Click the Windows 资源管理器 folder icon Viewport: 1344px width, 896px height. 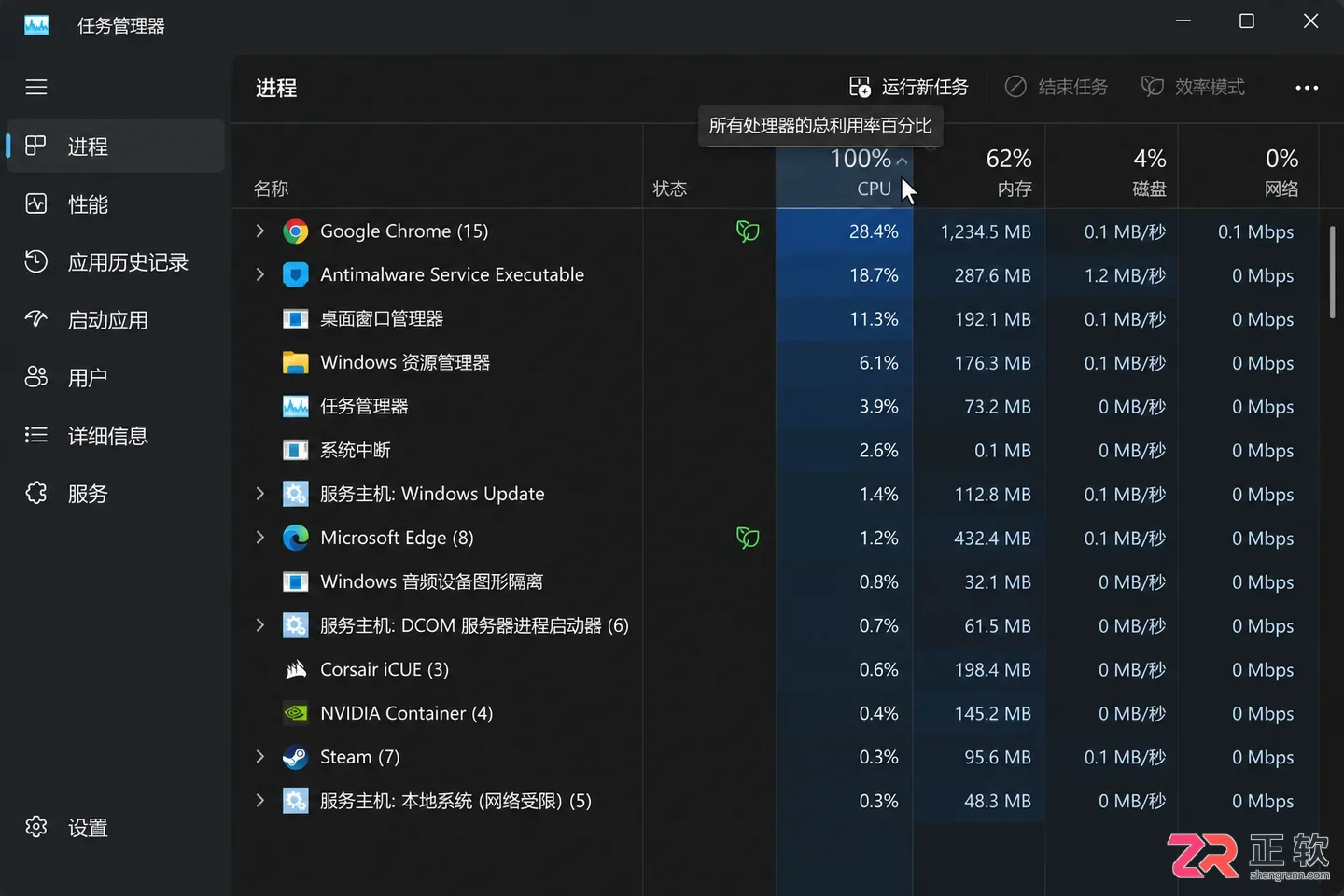click(296, 363)
